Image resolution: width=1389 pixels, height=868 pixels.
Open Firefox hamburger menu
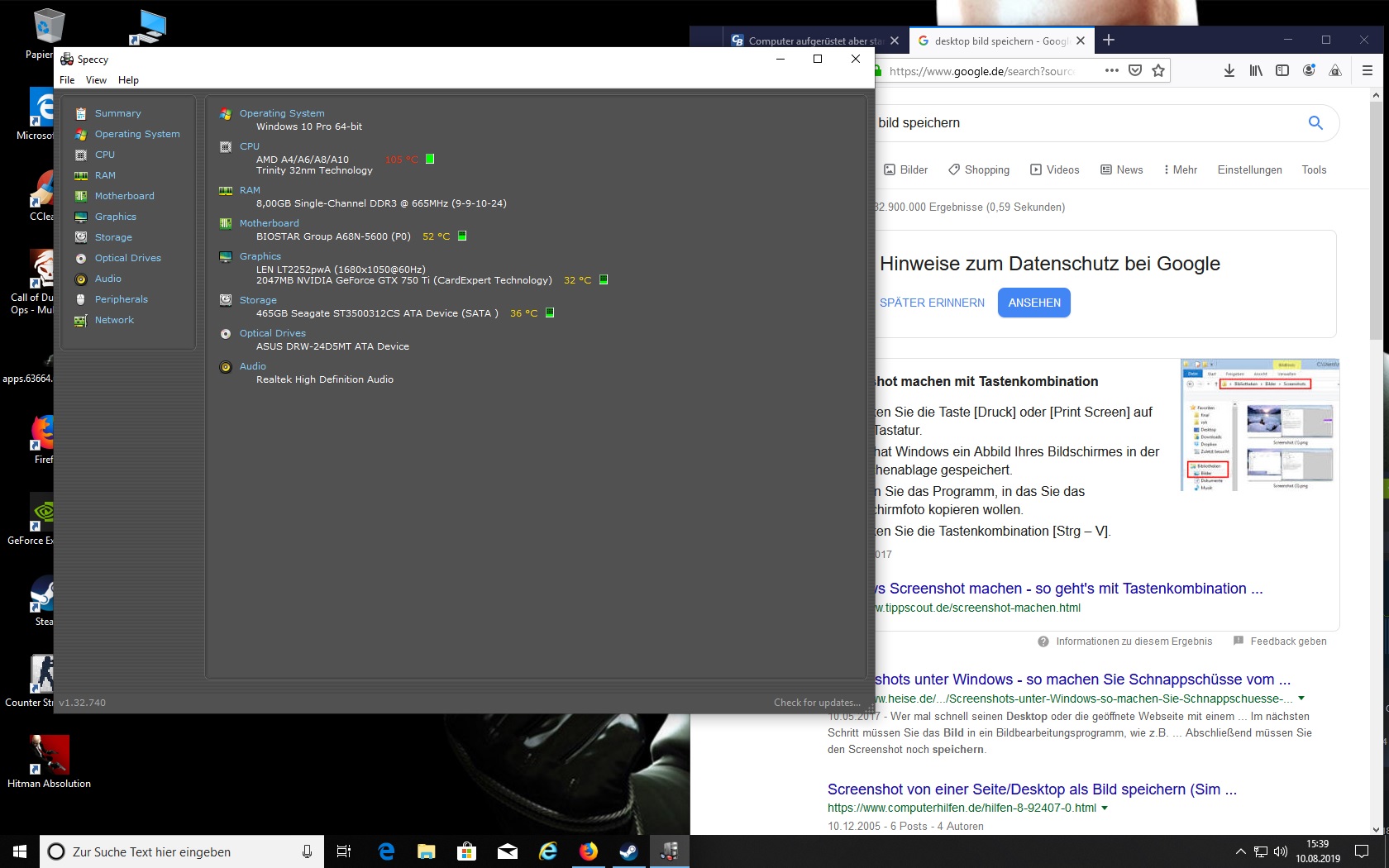point(1368,70)
